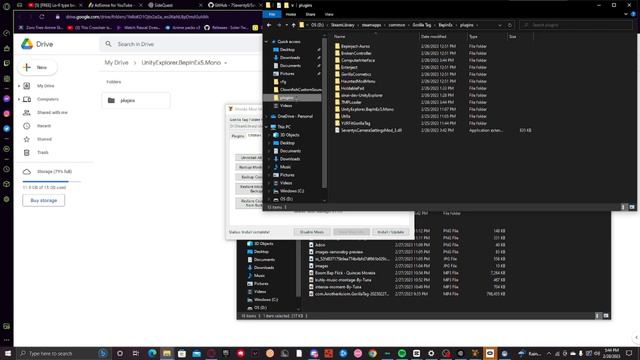The image size is (640, 360).
Task: Open Instagram in the browser sidebar
Action: click(7, 113)
